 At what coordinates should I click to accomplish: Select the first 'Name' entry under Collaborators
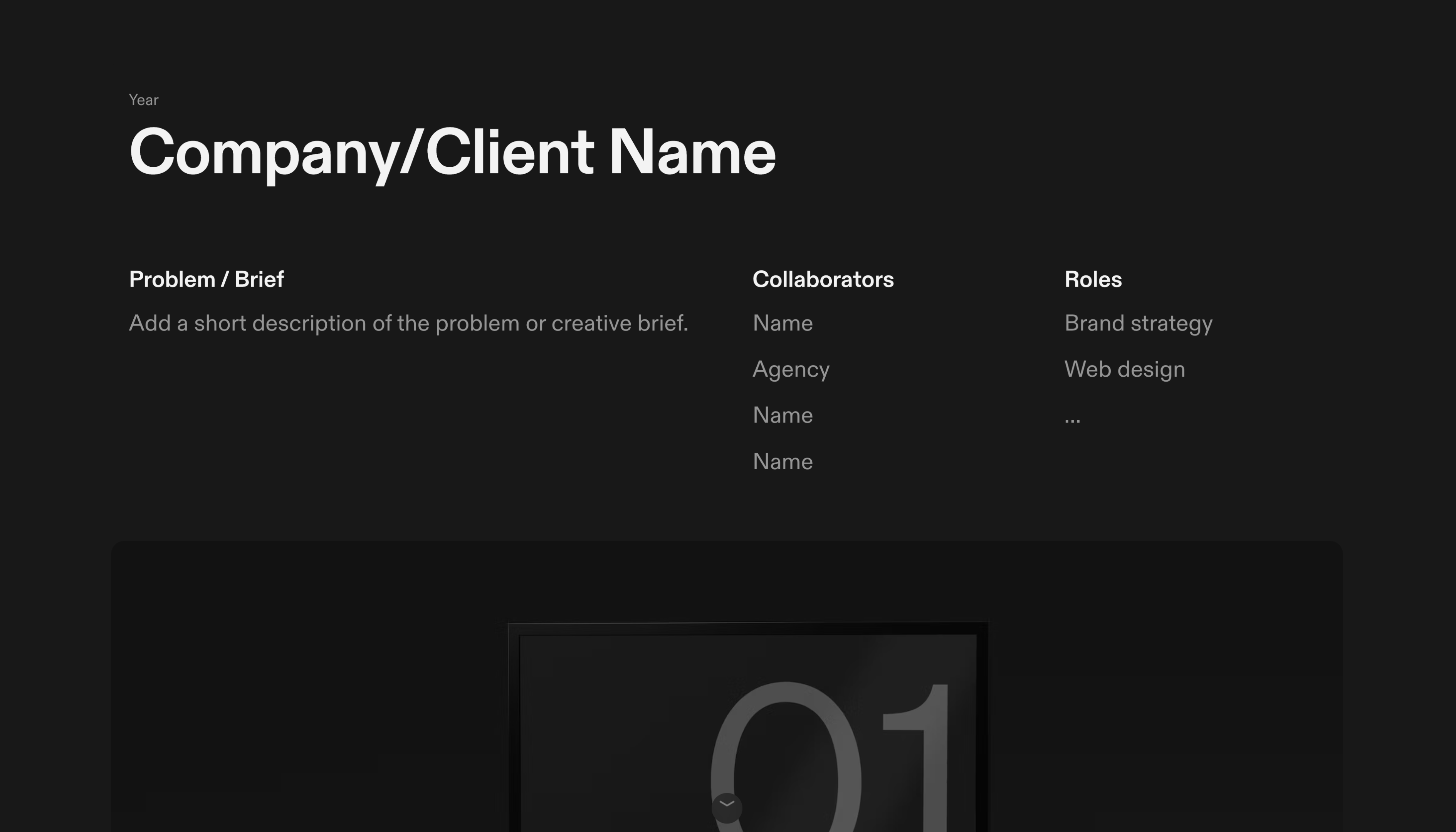(x=783, y=323)
